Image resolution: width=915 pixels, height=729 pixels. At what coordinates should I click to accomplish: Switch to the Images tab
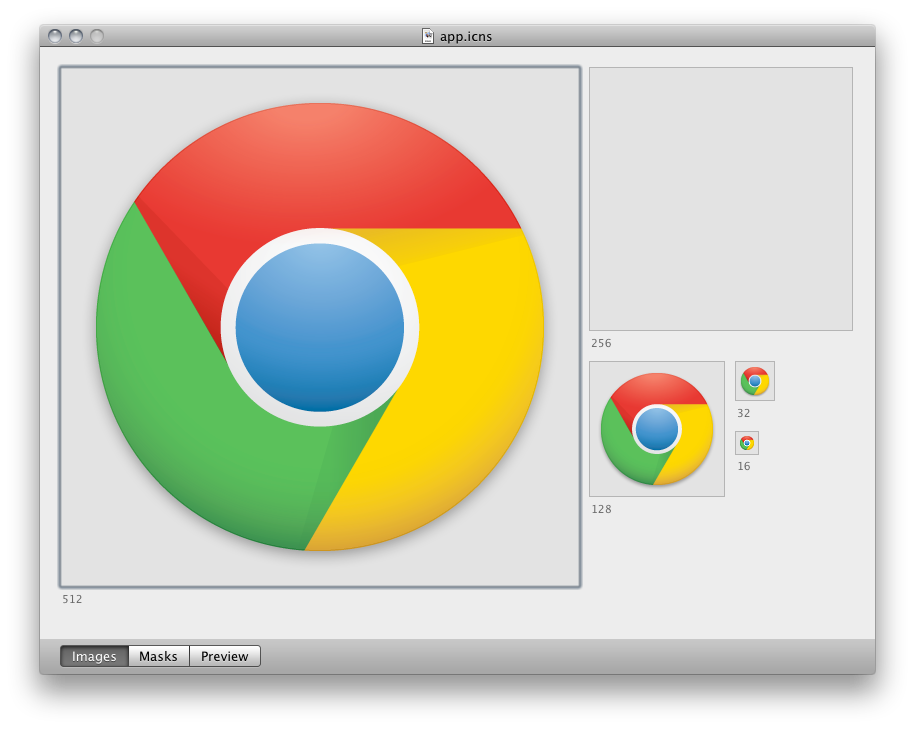pos(94,656)
